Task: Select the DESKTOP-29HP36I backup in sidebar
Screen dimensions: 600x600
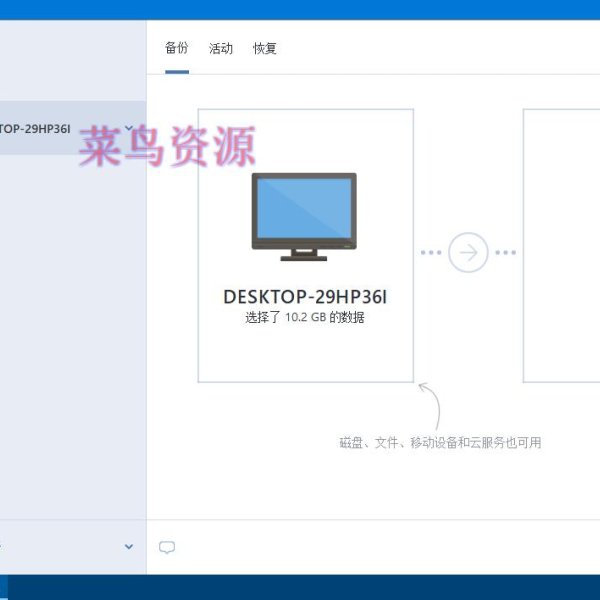Action: point(73,128)
